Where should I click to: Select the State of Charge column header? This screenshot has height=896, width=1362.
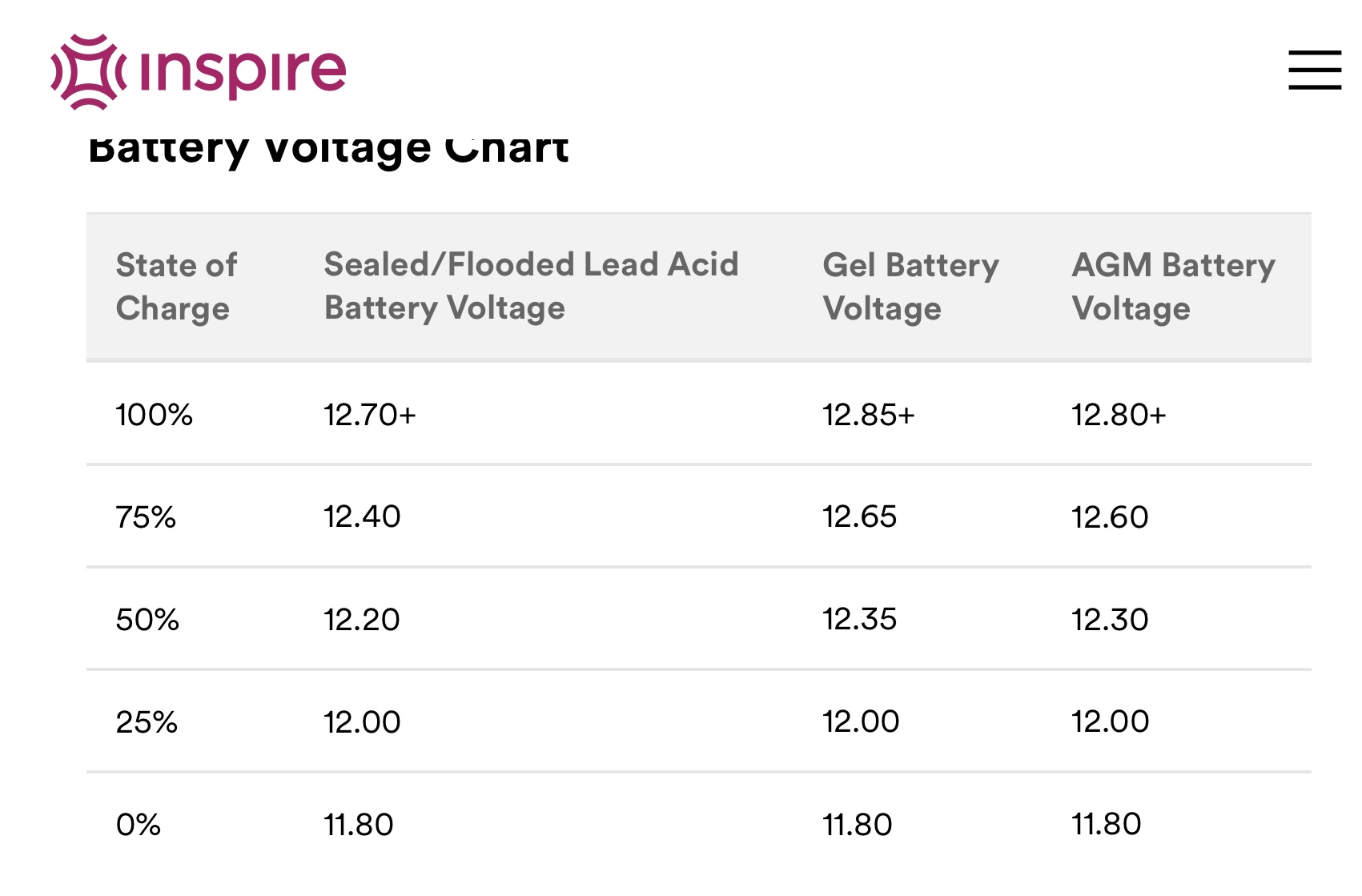(x=176, y=287)
